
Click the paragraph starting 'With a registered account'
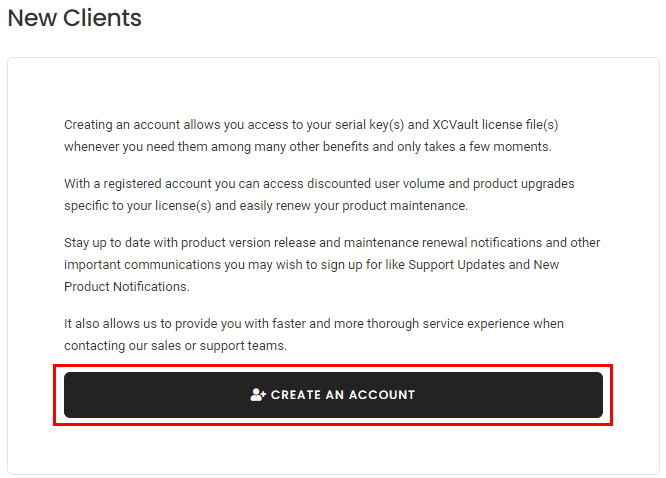pyautogui.click(x=319, y=195)
